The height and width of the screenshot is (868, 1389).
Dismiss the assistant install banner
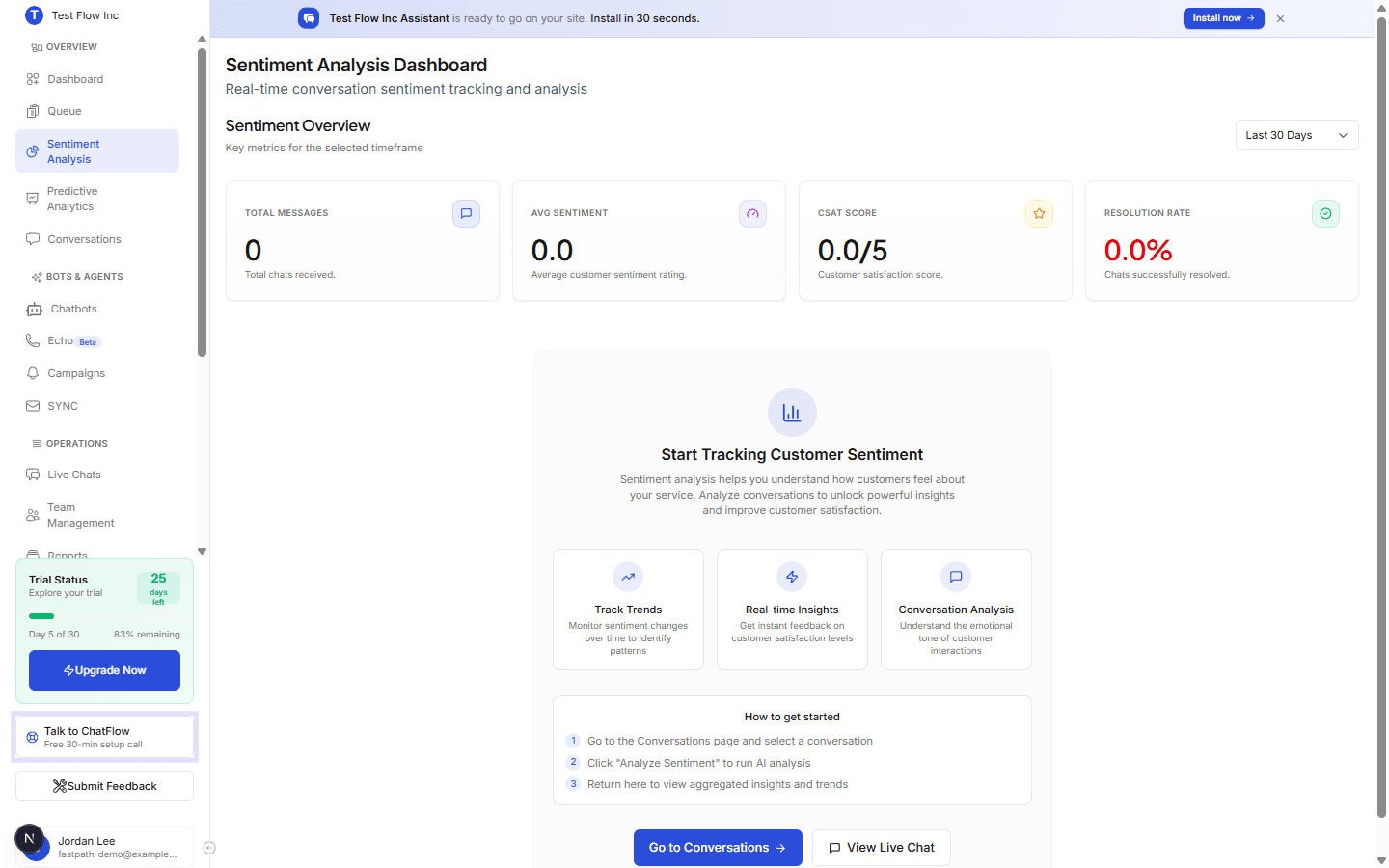coord(1280,18)
